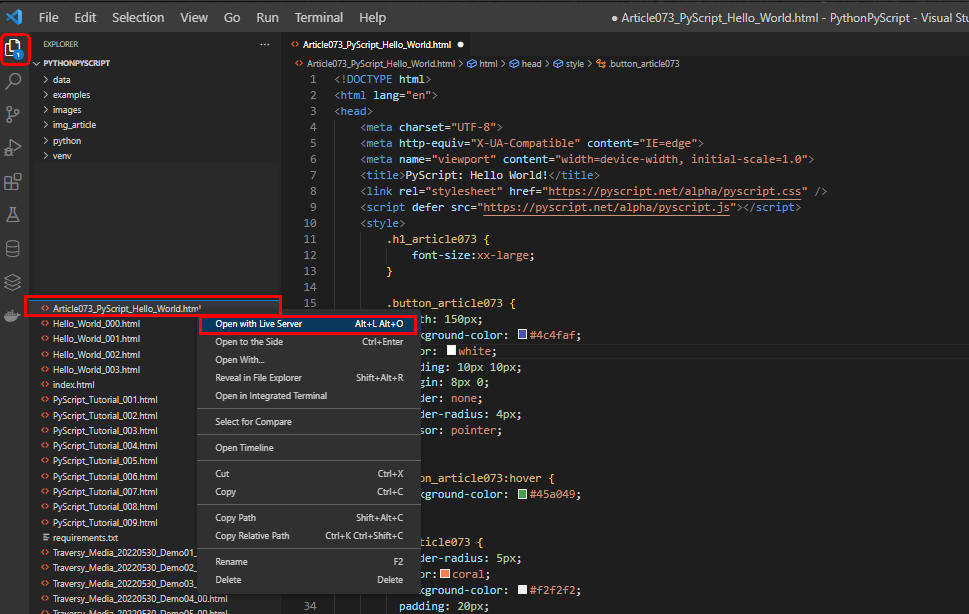This screenshot has width=969, height=614.
Task: Choose Select for Compare
Action: (308, 421)
